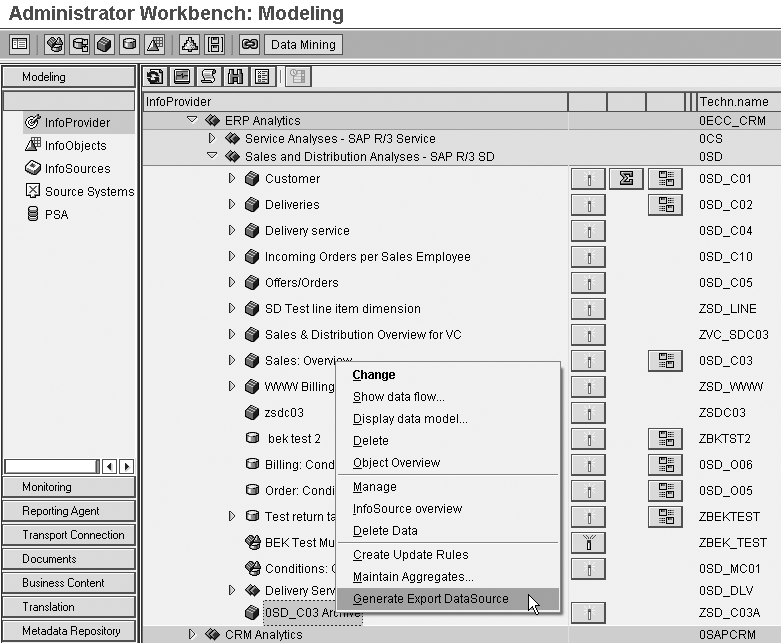The width and height of the screenshot is (781, 643).
Task: Click the funnel-like icon in ZBEK_TEST row
Action: [x=588, y=542]
